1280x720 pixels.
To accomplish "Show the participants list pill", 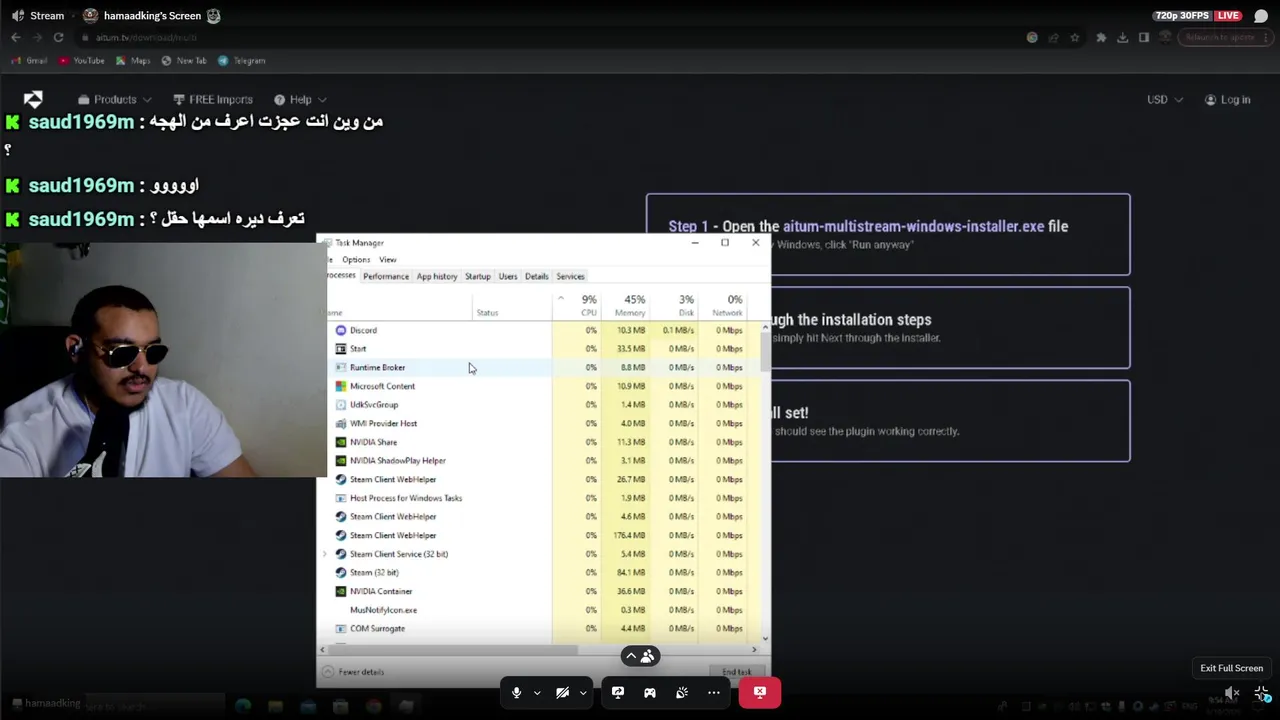I will (x=640, y=656).
